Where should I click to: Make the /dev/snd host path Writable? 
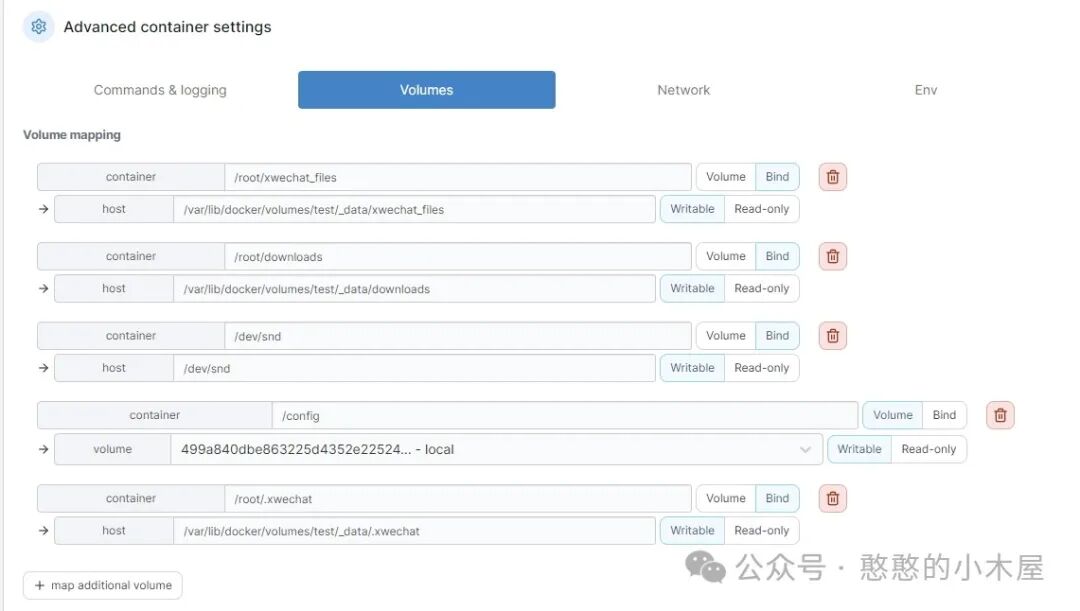coord(692,369)
